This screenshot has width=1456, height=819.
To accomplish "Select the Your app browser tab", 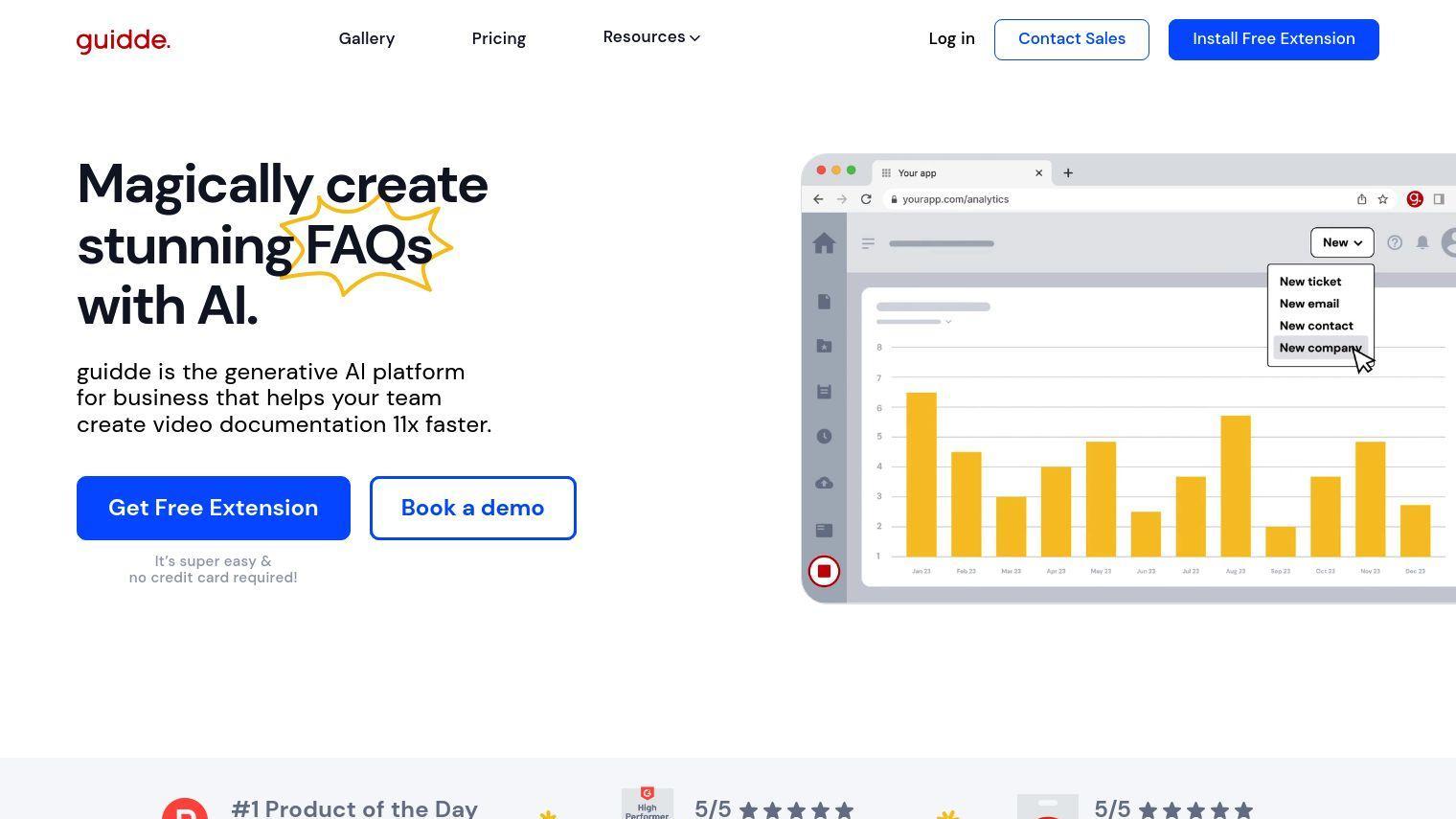I will point(961,173).
